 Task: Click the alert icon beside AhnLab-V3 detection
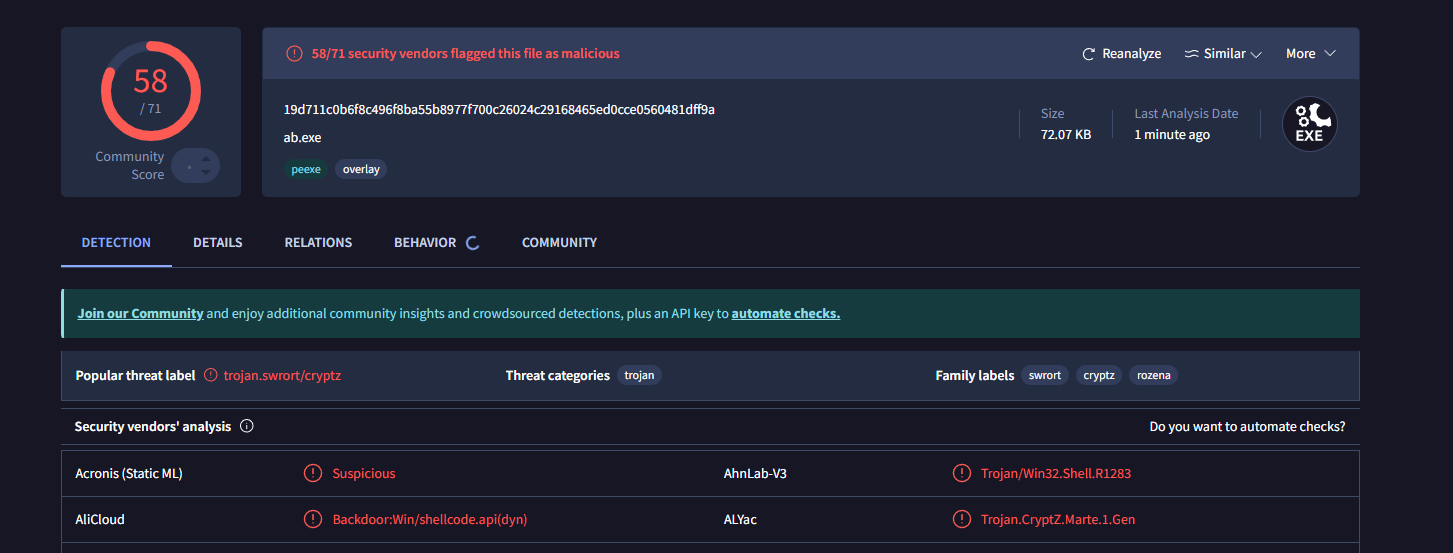[x=962, y=474]
